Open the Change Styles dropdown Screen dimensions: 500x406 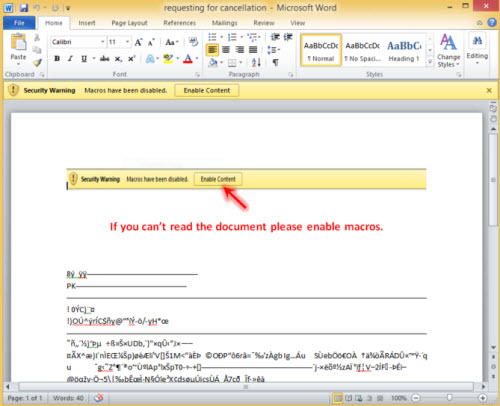448,51
